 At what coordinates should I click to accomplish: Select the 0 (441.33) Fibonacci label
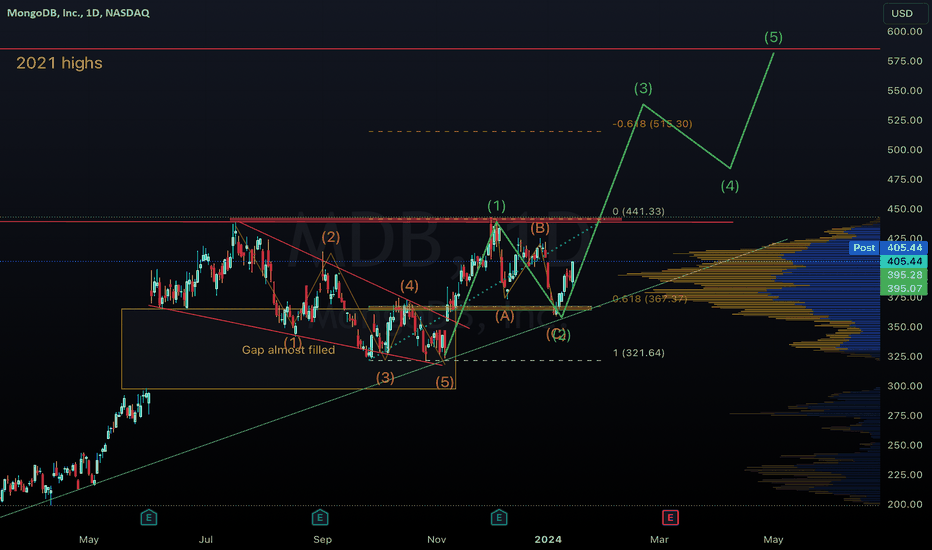tap(638, 211)
